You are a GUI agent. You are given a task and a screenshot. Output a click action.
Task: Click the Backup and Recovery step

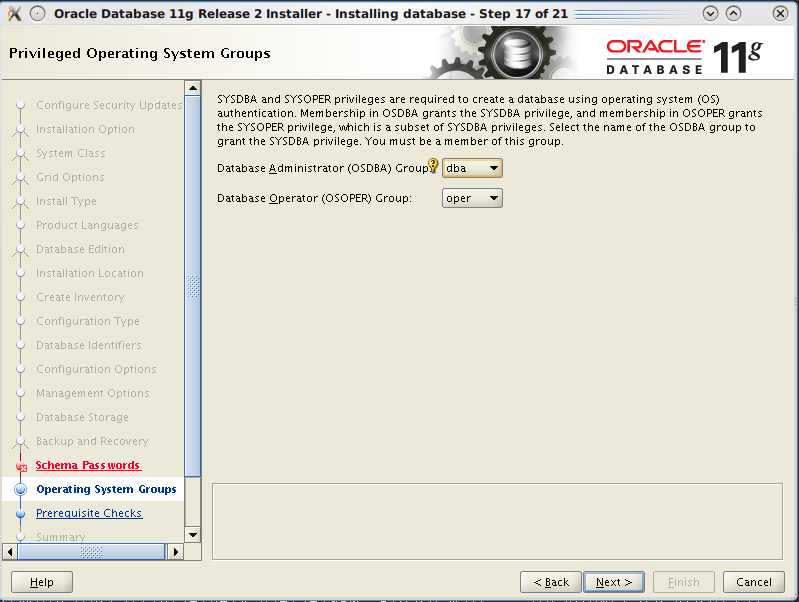92,441
